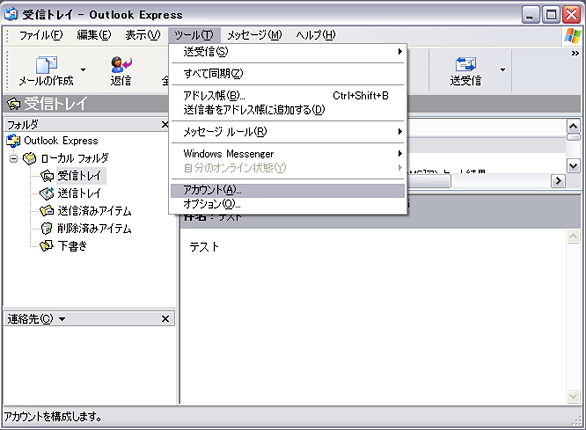
Task: Click the 受信トレイ folder icon in tree
Action: [47, 176]
